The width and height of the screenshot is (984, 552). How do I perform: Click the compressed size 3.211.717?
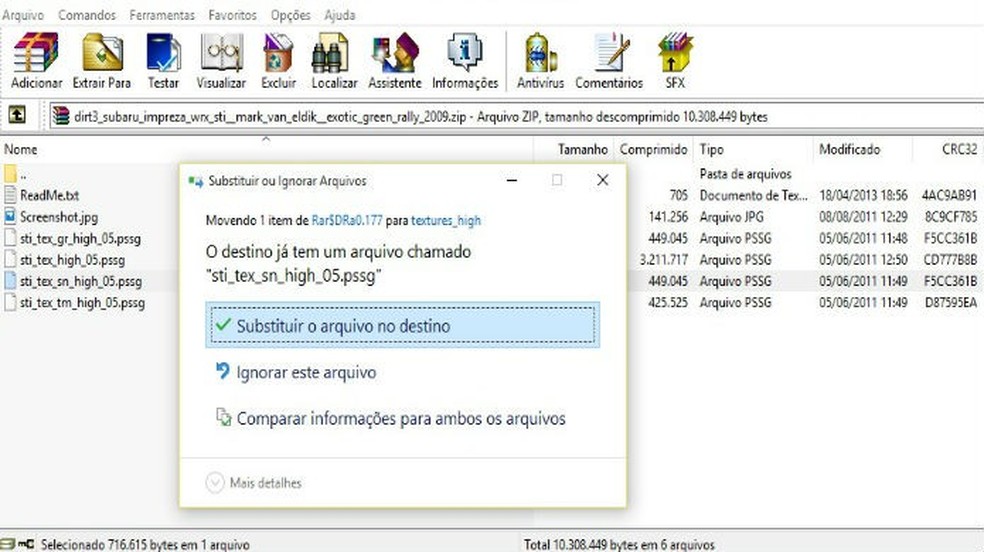(664, 260)
